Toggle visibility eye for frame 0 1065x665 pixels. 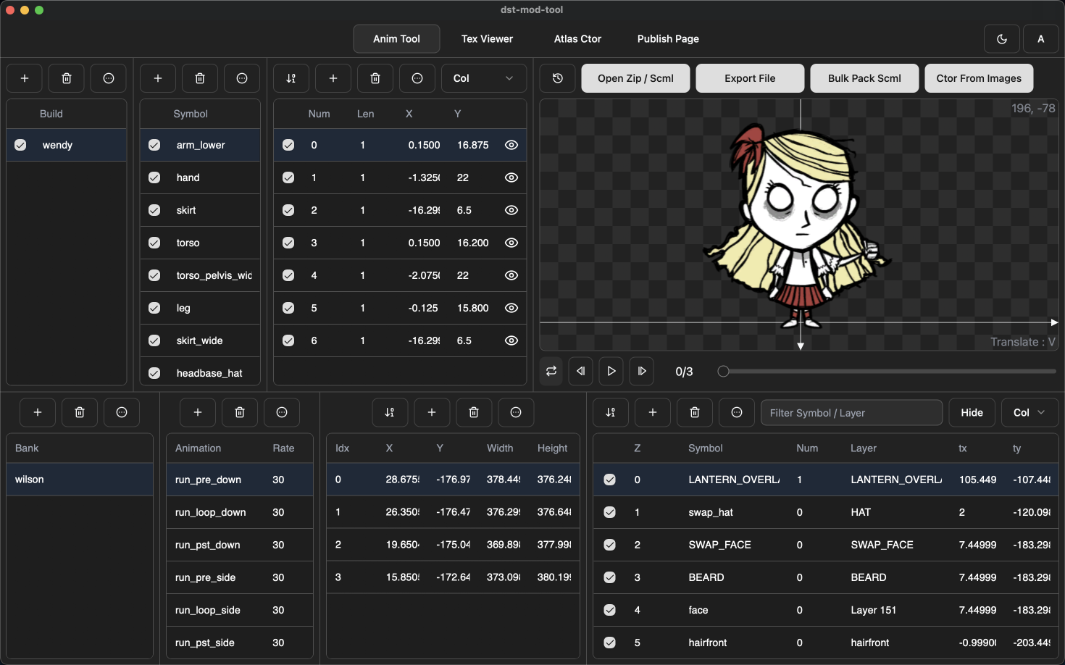point(511,145)
